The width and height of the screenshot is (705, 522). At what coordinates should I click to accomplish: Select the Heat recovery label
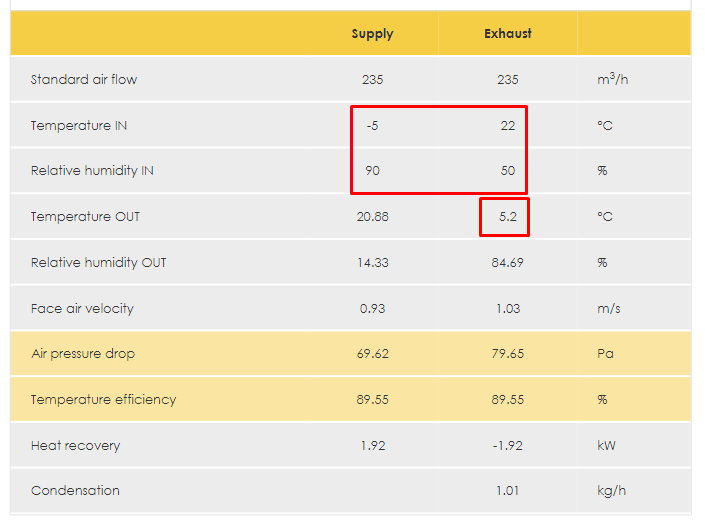pyautogui.click(x=76, y=446)
